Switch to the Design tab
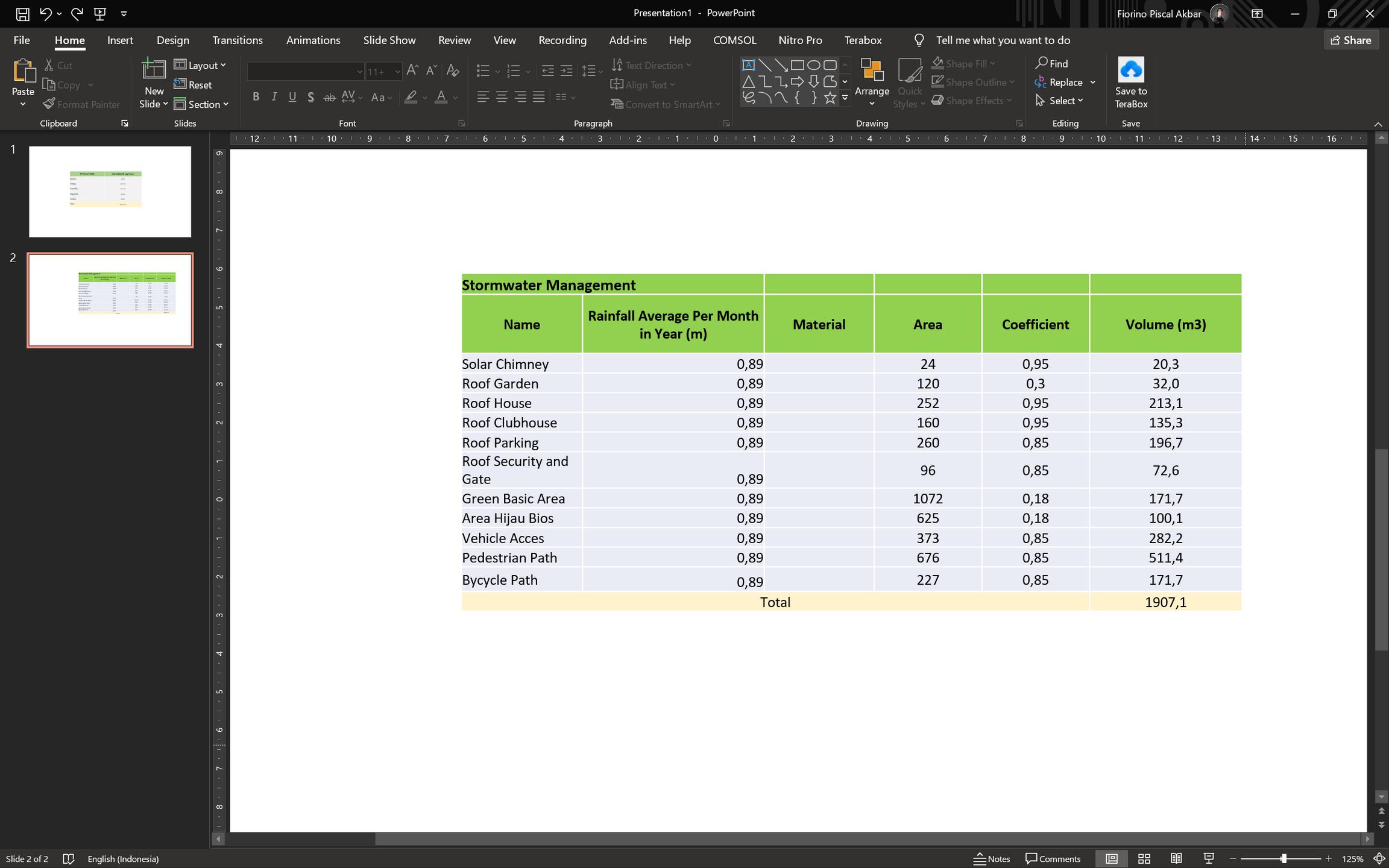 (x=172, y=40)
